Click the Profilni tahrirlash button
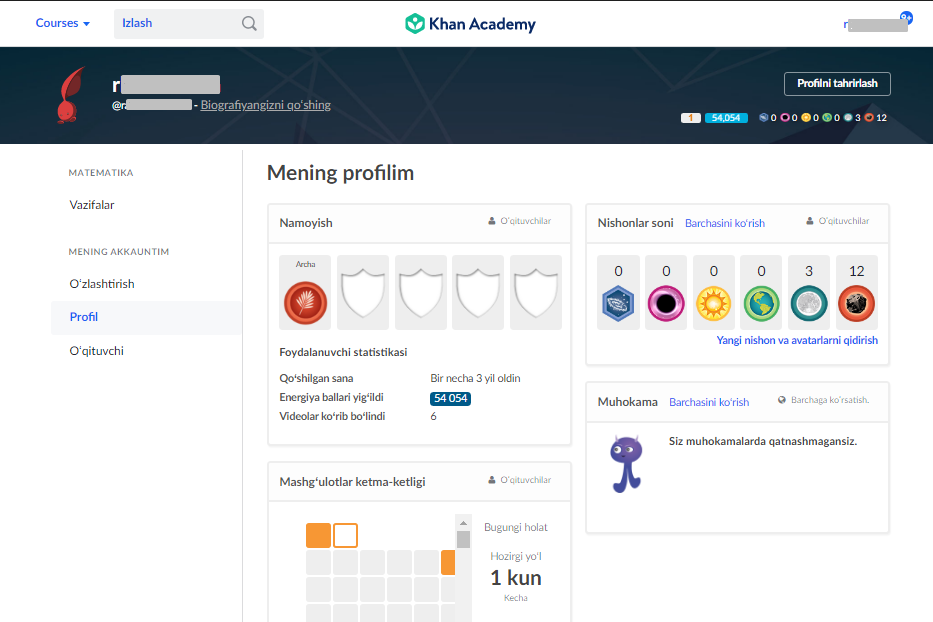The image size is (933, 622). pyautogui.click(x=837, y=84)
